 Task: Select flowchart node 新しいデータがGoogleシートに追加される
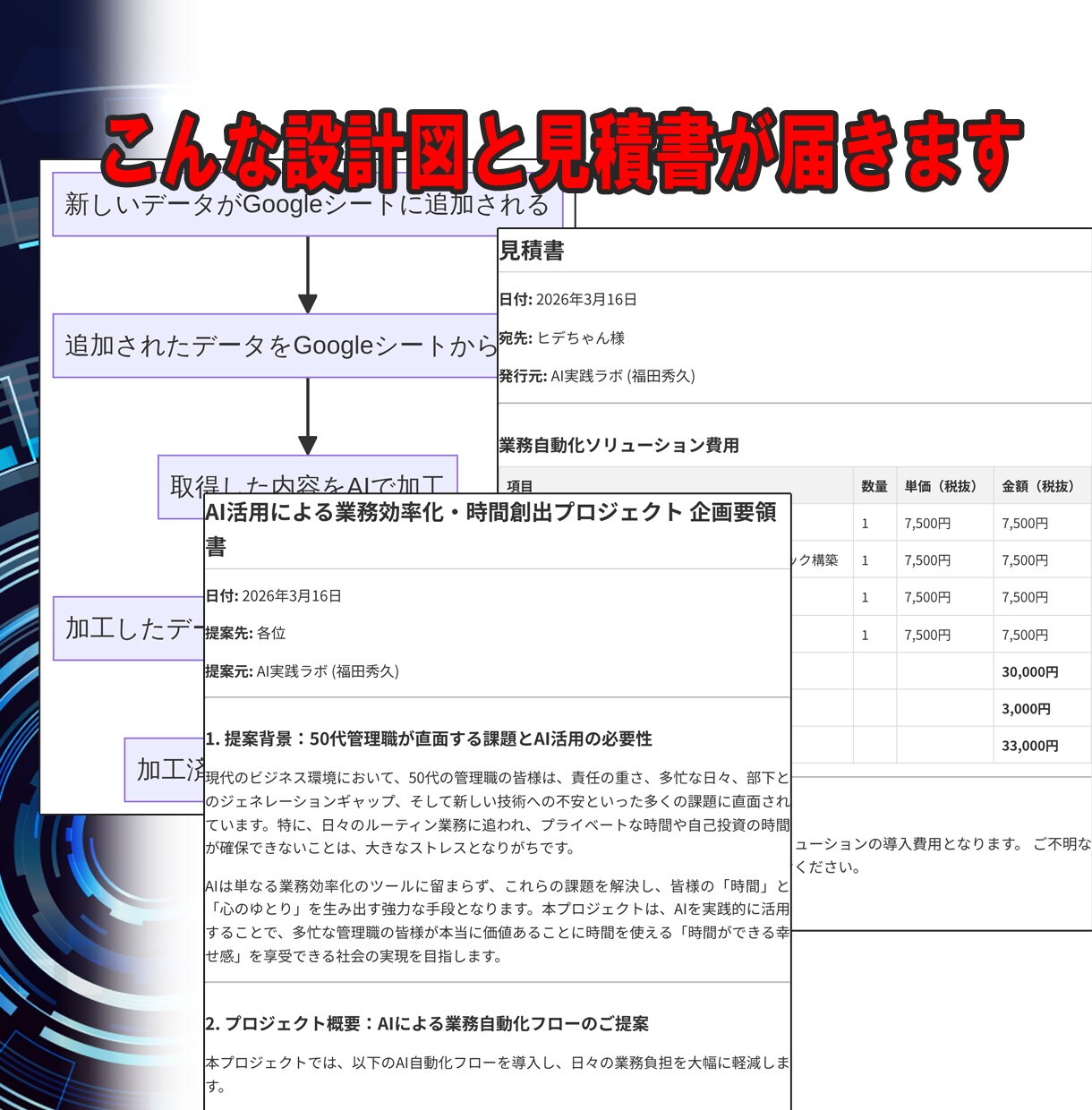point(307,204)
